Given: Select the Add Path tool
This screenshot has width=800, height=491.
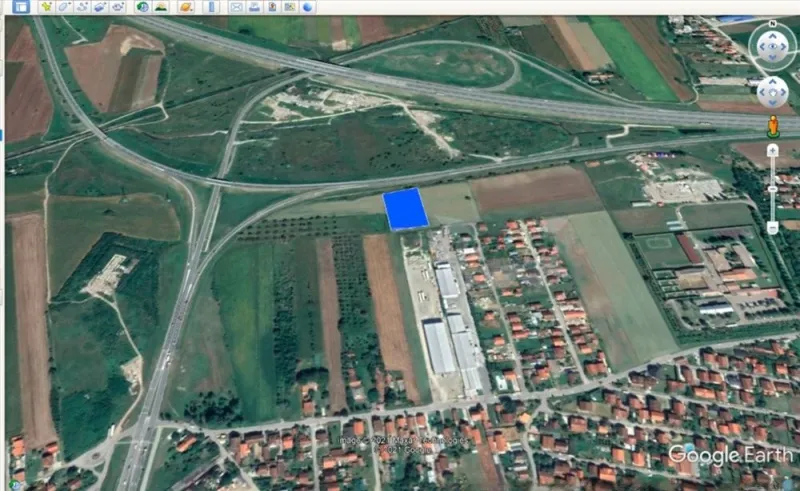Looking at the screenshot, I should [x=82, y=6].
